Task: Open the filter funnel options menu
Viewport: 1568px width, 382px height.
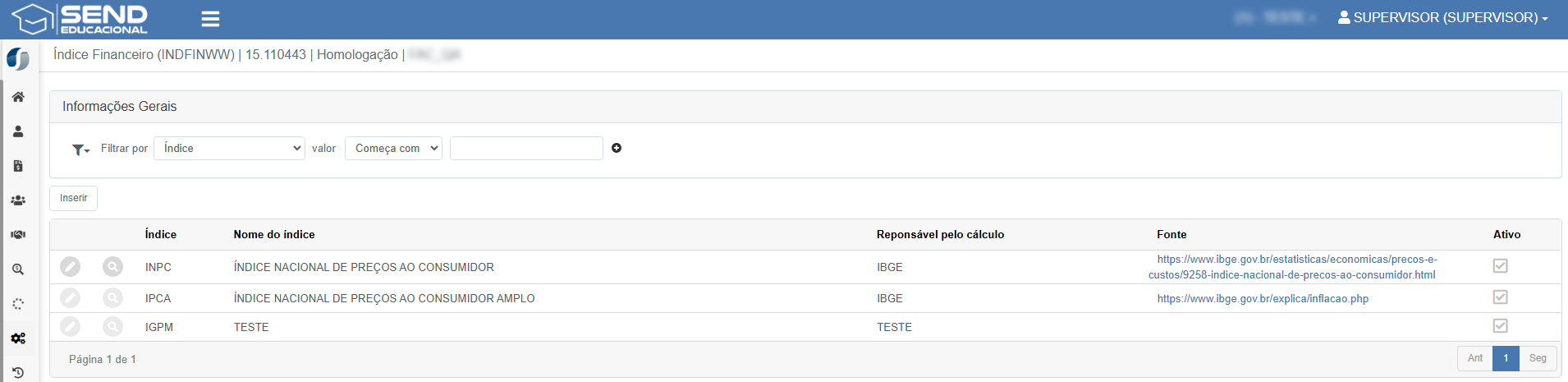Action: point(80,149)
